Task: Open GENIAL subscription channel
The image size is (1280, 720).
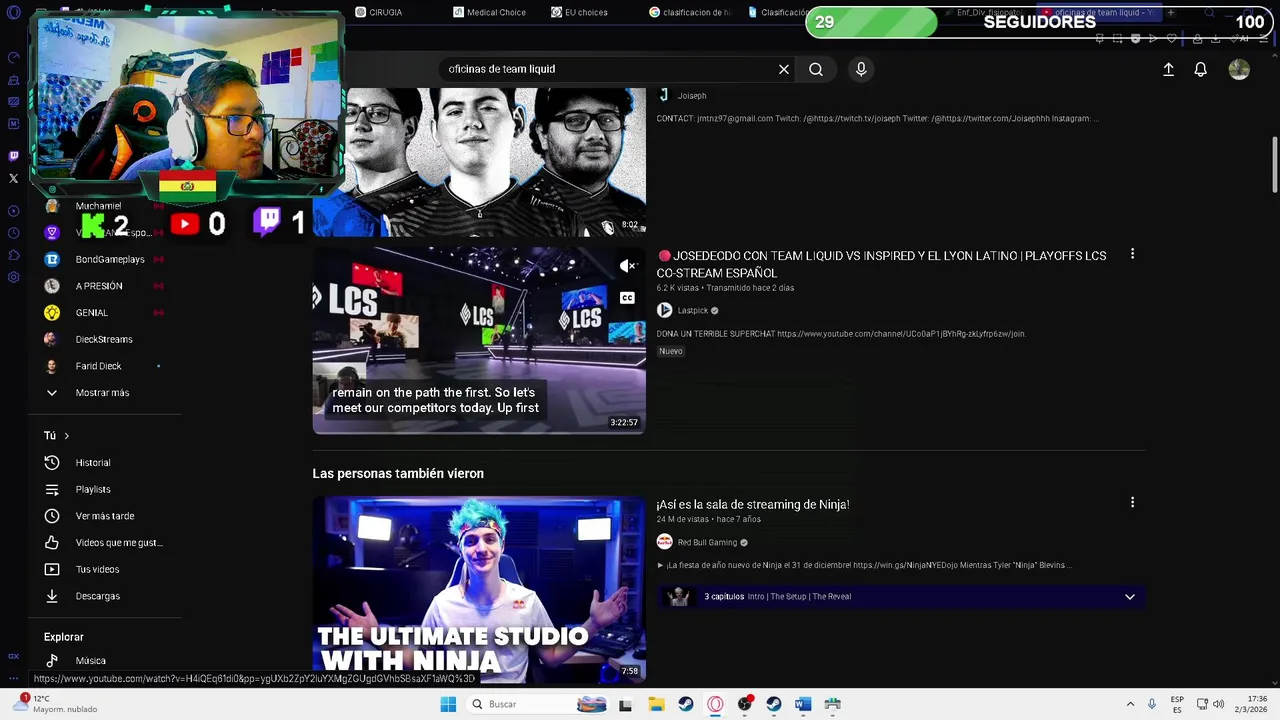Action: tap(91, 313)
